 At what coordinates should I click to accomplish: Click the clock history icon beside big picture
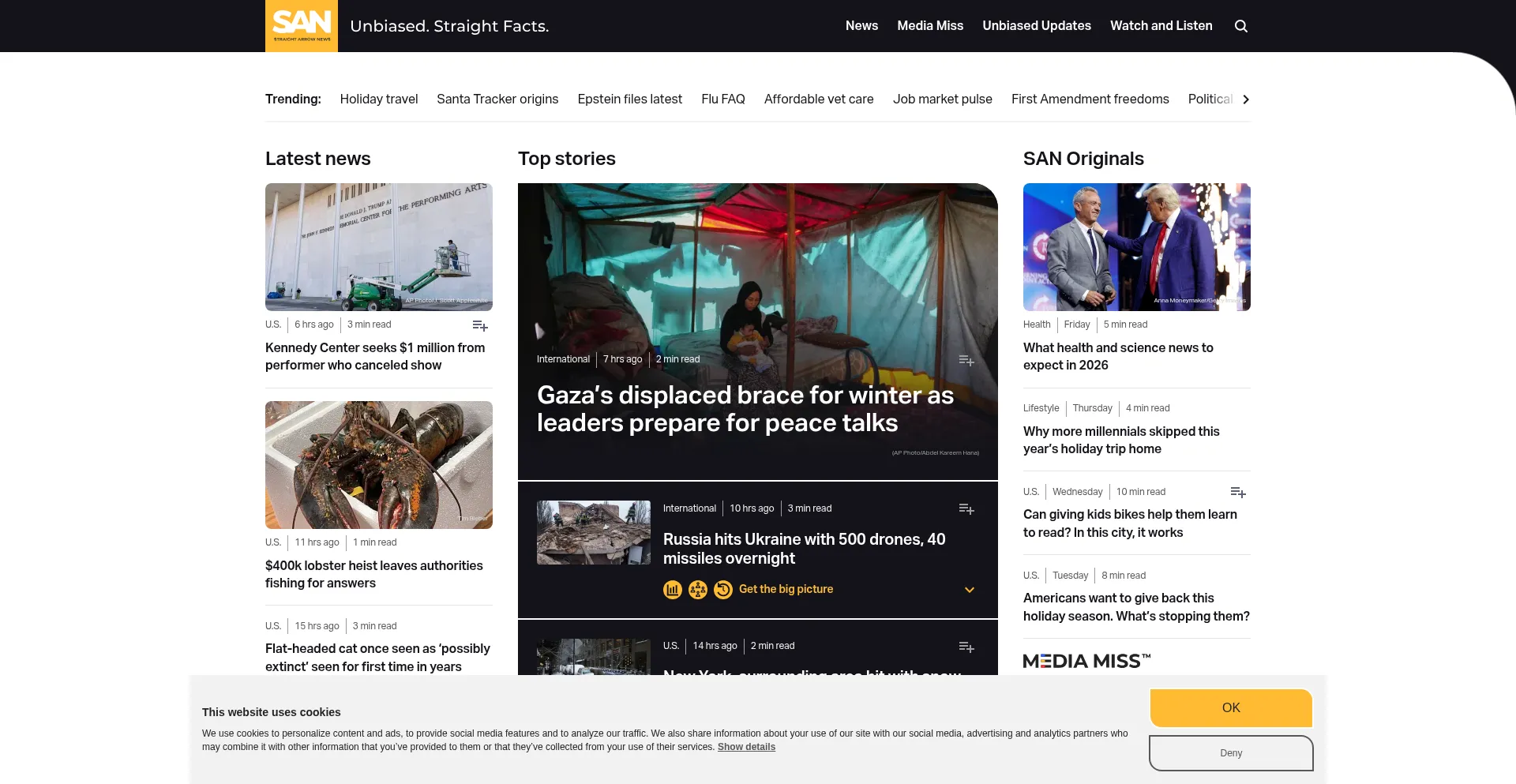point(722,590)
